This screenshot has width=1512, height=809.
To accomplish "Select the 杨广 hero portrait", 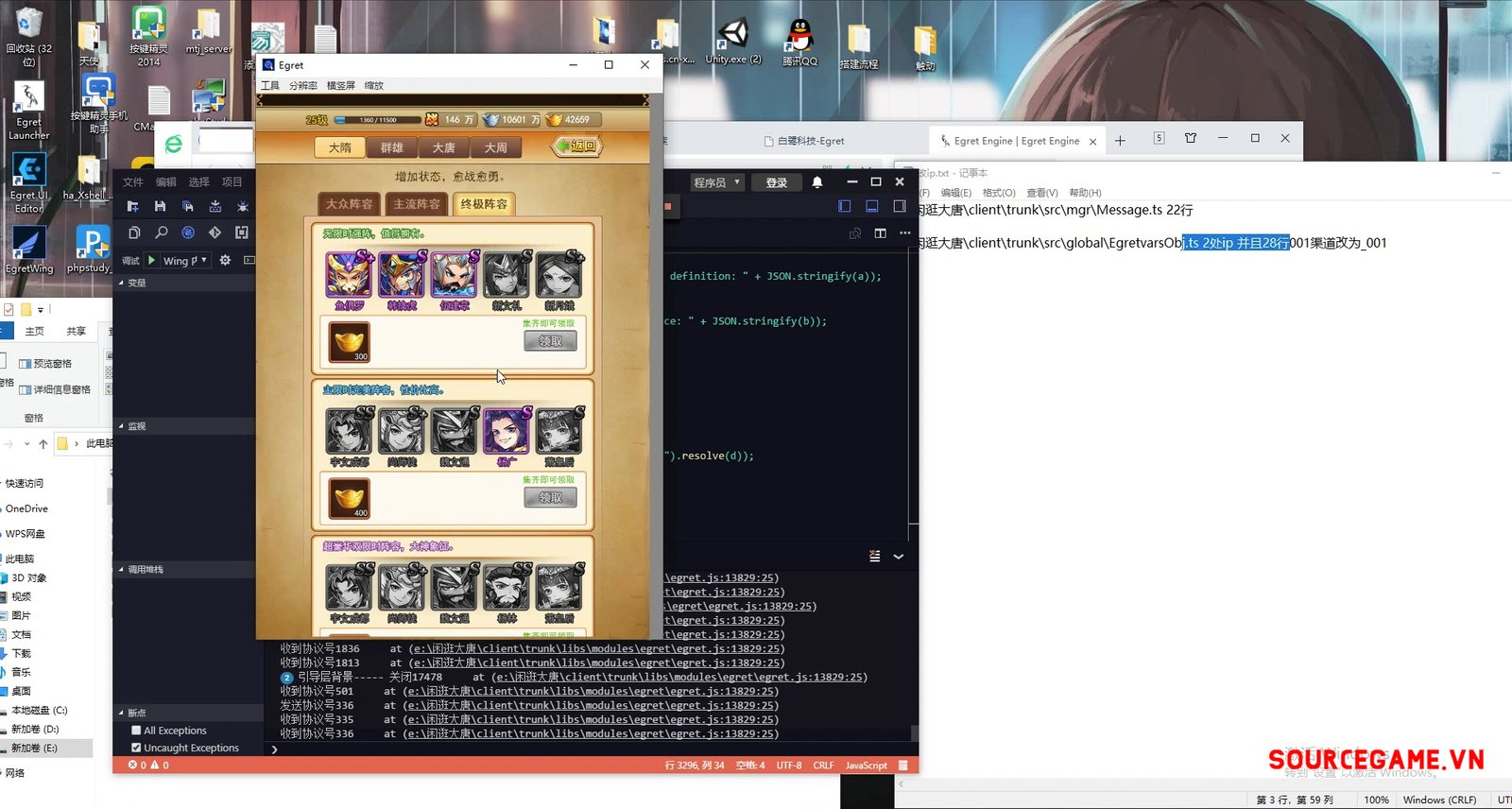I will [x=507, y=431].
